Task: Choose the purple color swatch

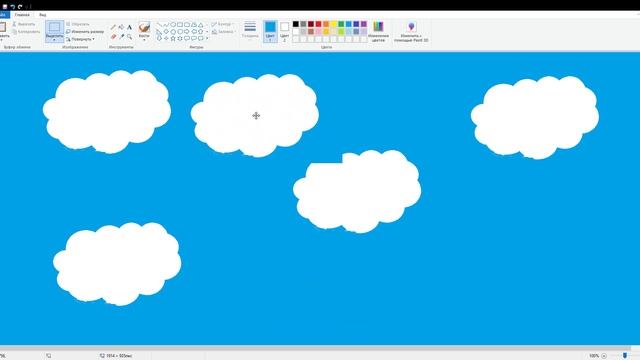Action: [364, 24]
